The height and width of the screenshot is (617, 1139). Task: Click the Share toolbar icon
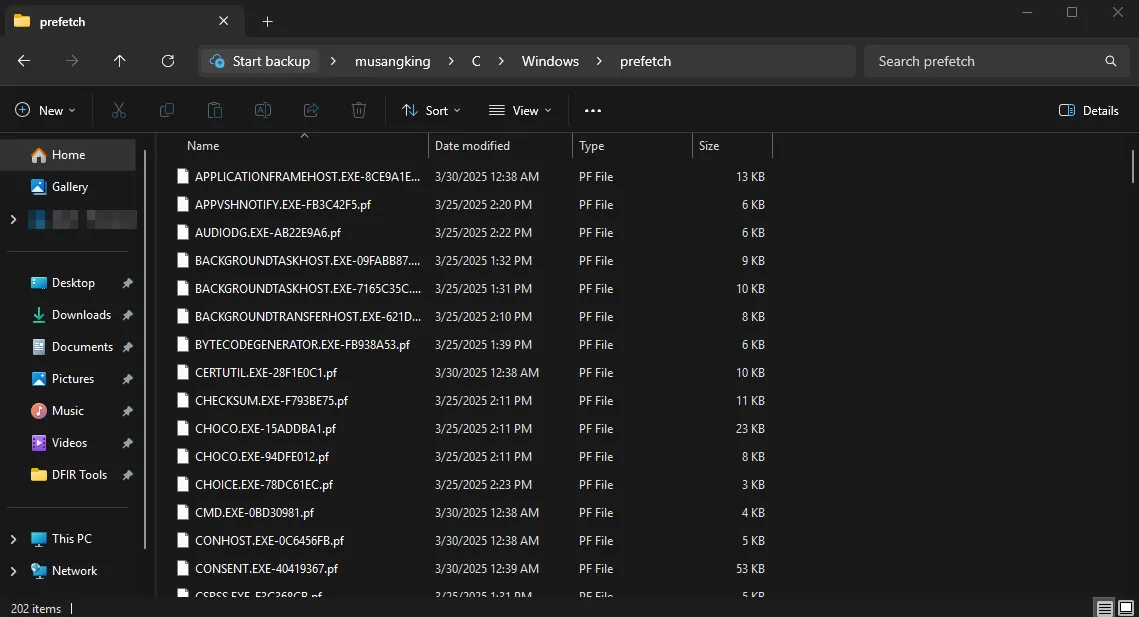[311, 110]
